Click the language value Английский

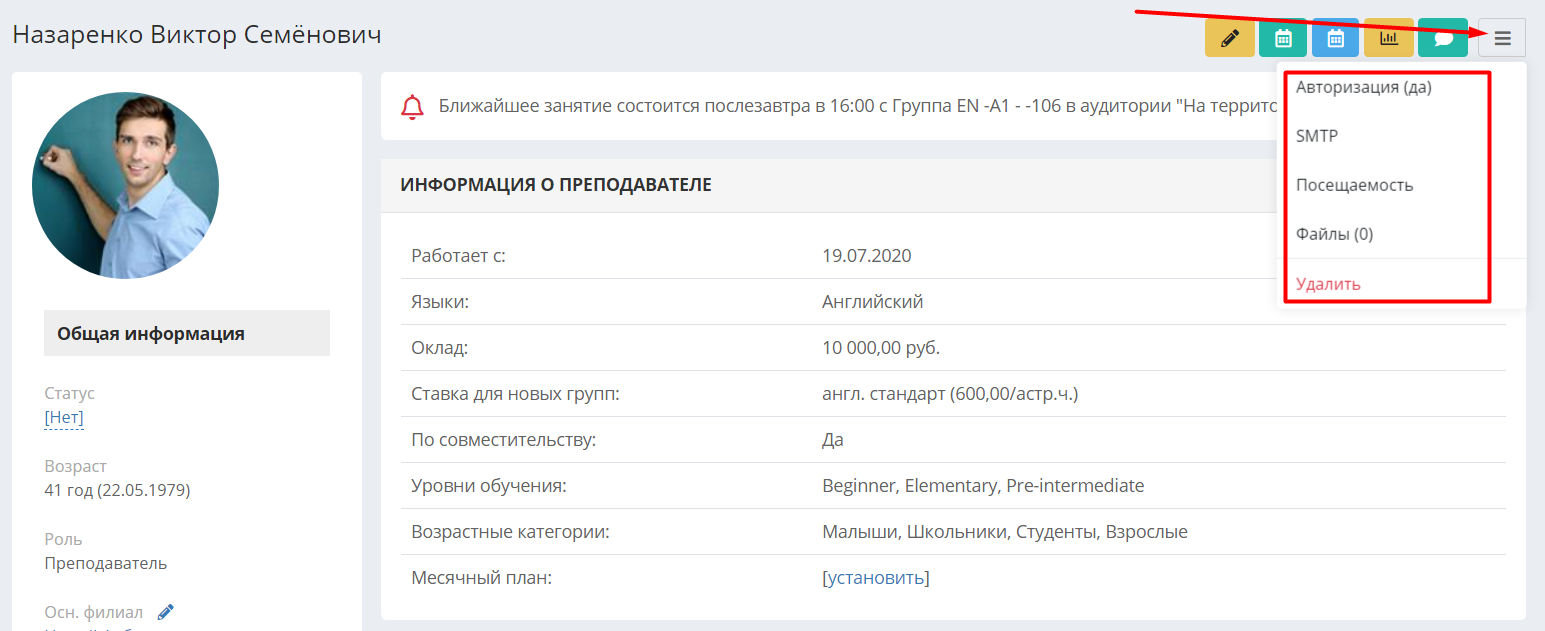(x=872, y=302)
